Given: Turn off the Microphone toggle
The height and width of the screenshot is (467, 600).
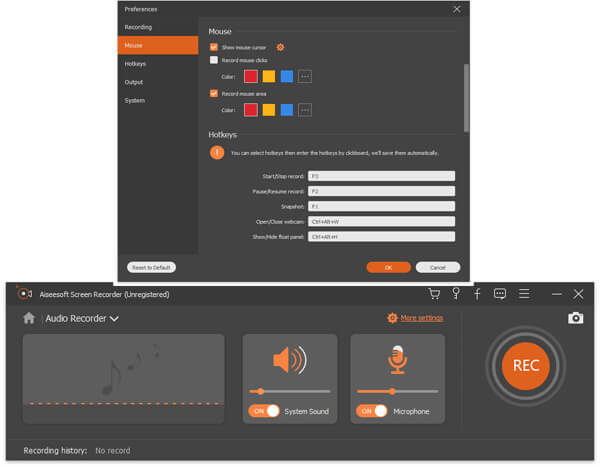Looking at the screenshot, I should (x=372, y=411).
